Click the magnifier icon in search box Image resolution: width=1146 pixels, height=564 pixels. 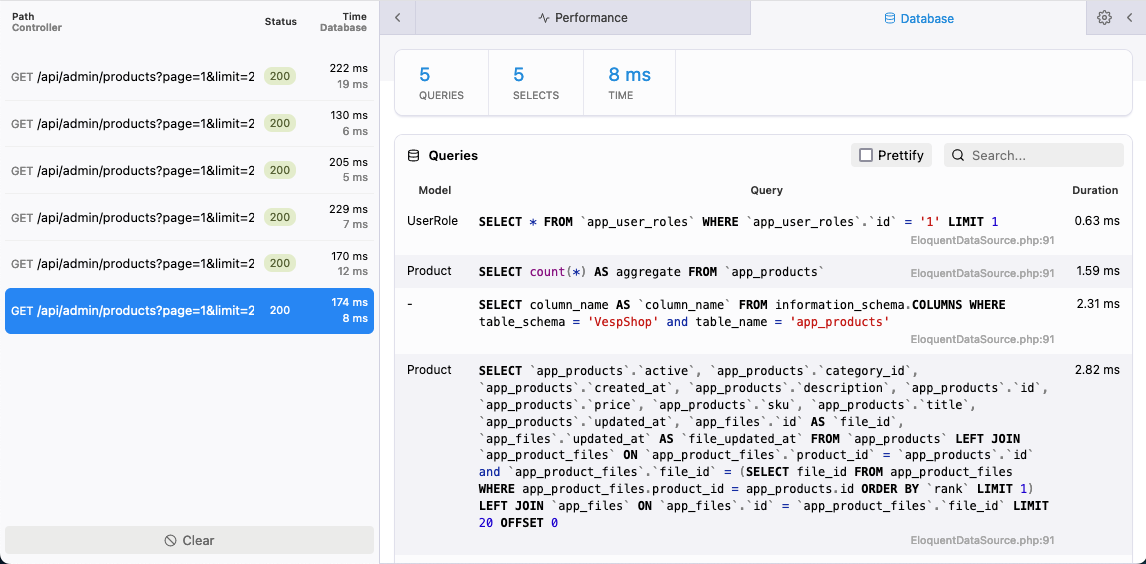click(x=958, y=156)
